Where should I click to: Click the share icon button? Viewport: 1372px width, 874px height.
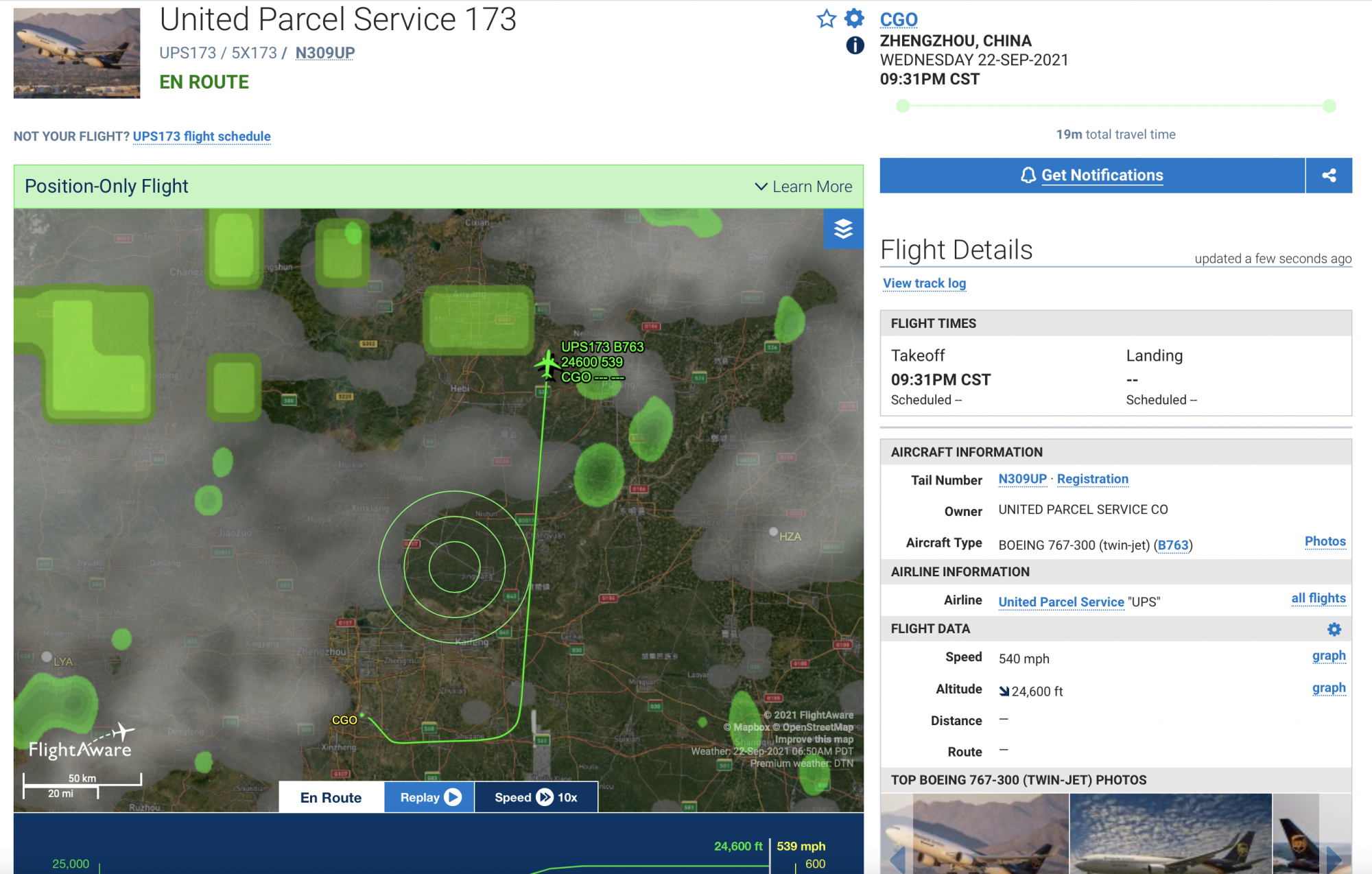(x=1329, y=175)
